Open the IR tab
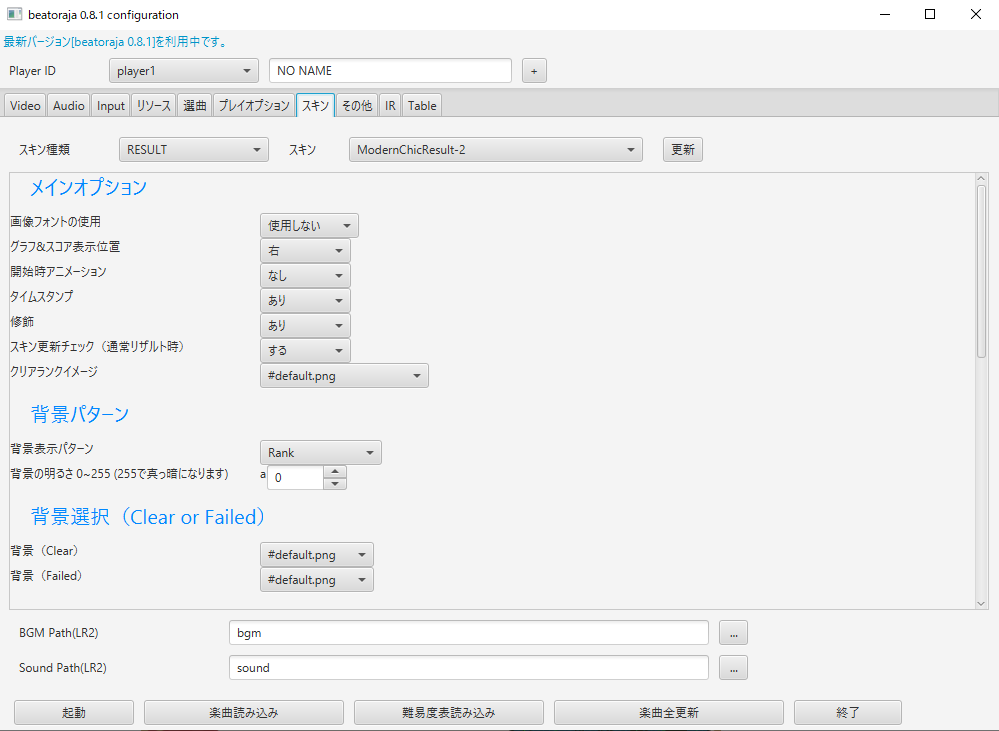The image size is (999, 731). coord(390,105)
